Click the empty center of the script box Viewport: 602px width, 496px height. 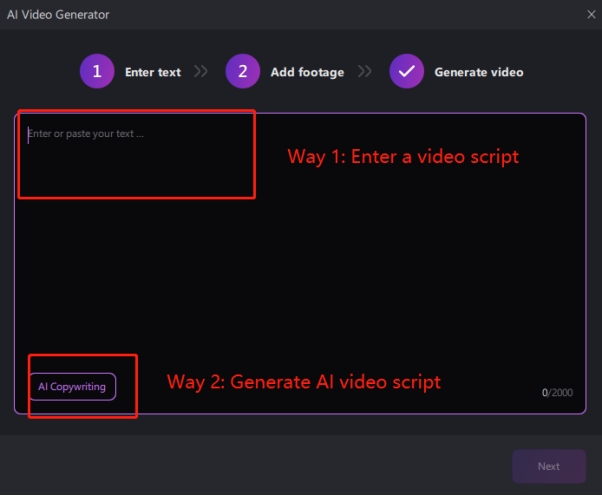(x=300, y=270)
